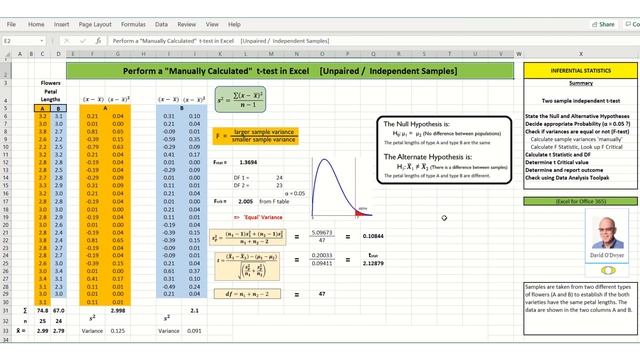Select the 'from F table' note
640x360 pixels.
274,201
